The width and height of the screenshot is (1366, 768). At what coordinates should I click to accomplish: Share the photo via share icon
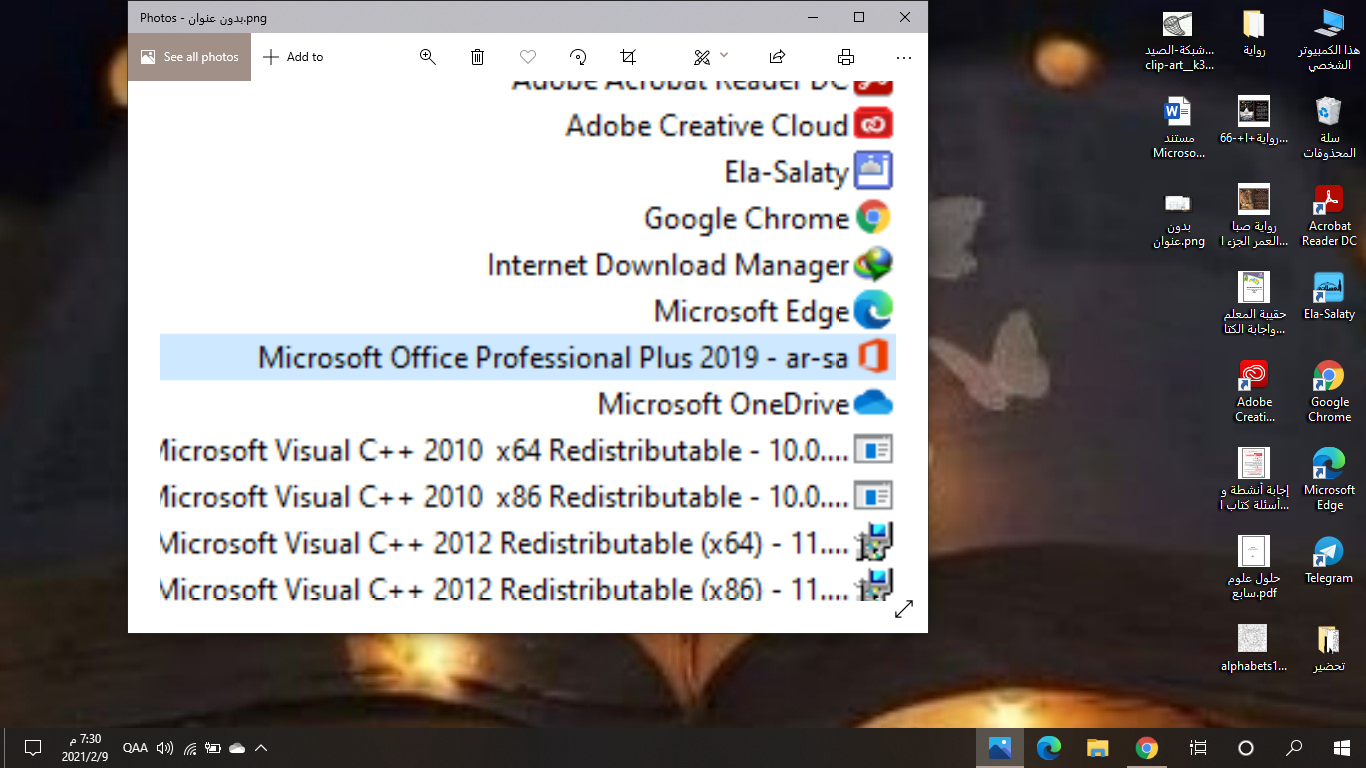pos(778,57)
